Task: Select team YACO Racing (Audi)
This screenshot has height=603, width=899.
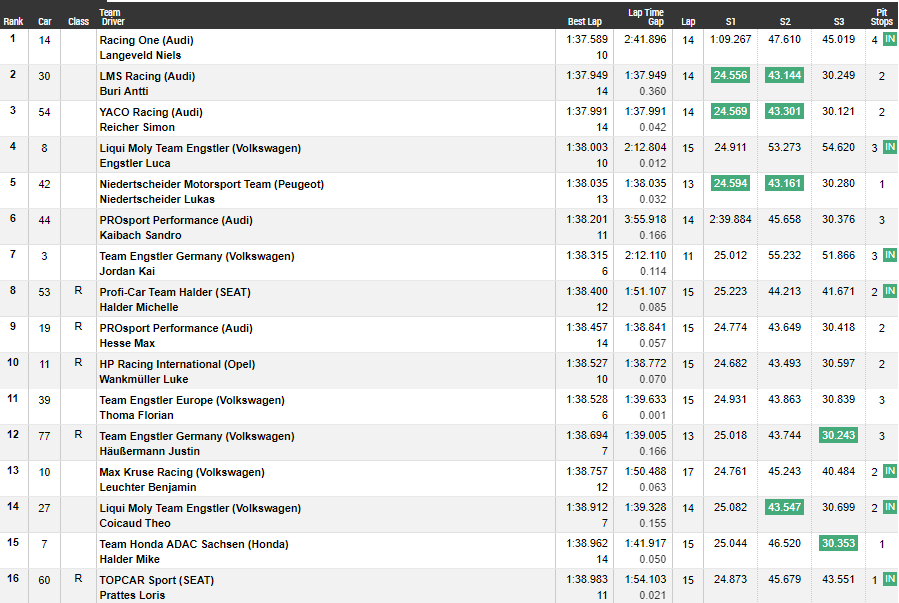Action: [x=151, y=112]
